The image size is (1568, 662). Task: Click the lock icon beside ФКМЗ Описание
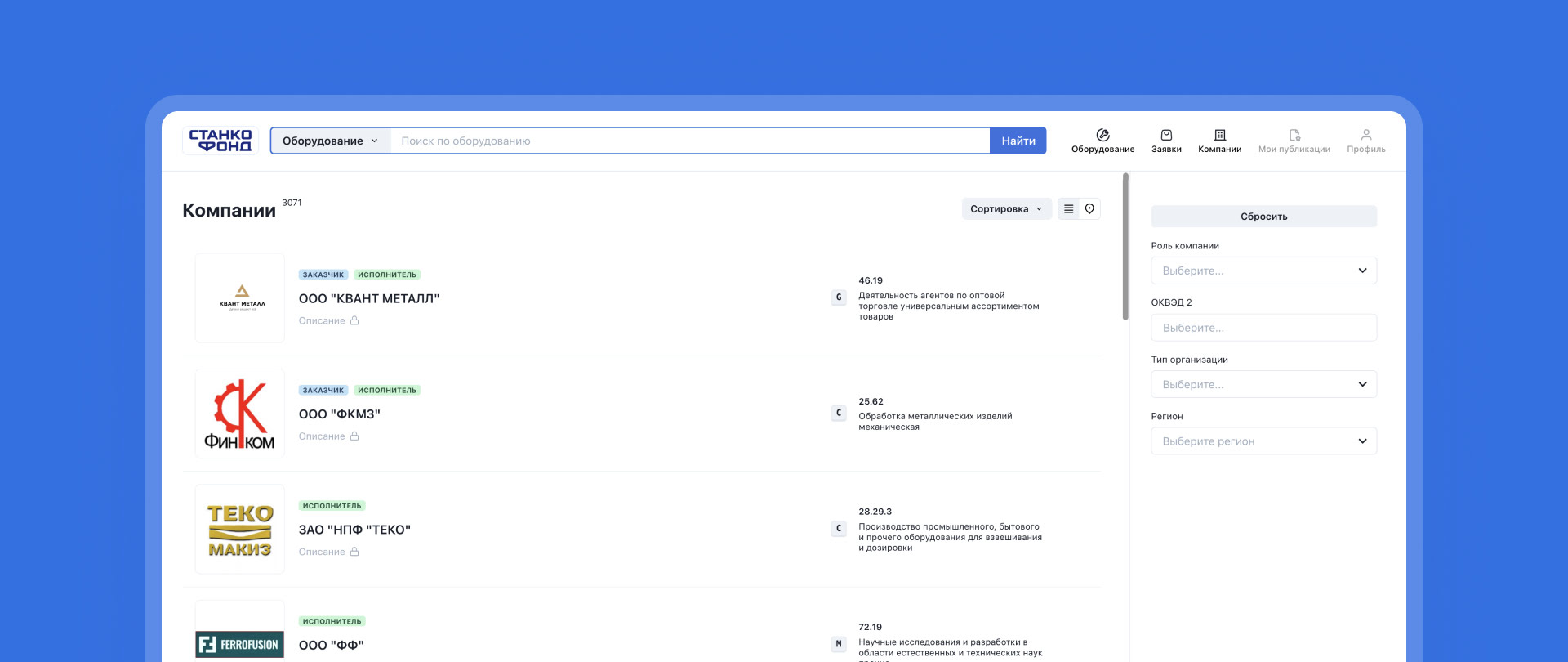(354, 436)
